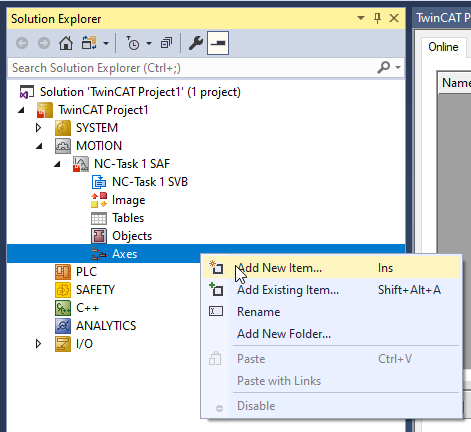Click the Image node icon
Viewport: 471px width, 432px height.
coord(99,200)
